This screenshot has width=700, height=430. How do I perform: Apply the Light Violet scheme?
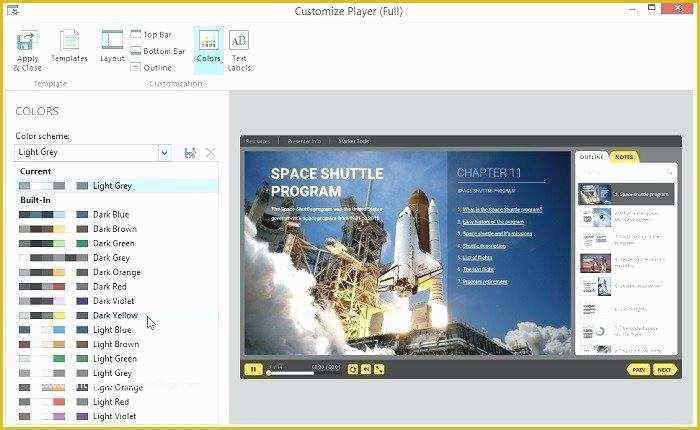(x=117, y=416)
